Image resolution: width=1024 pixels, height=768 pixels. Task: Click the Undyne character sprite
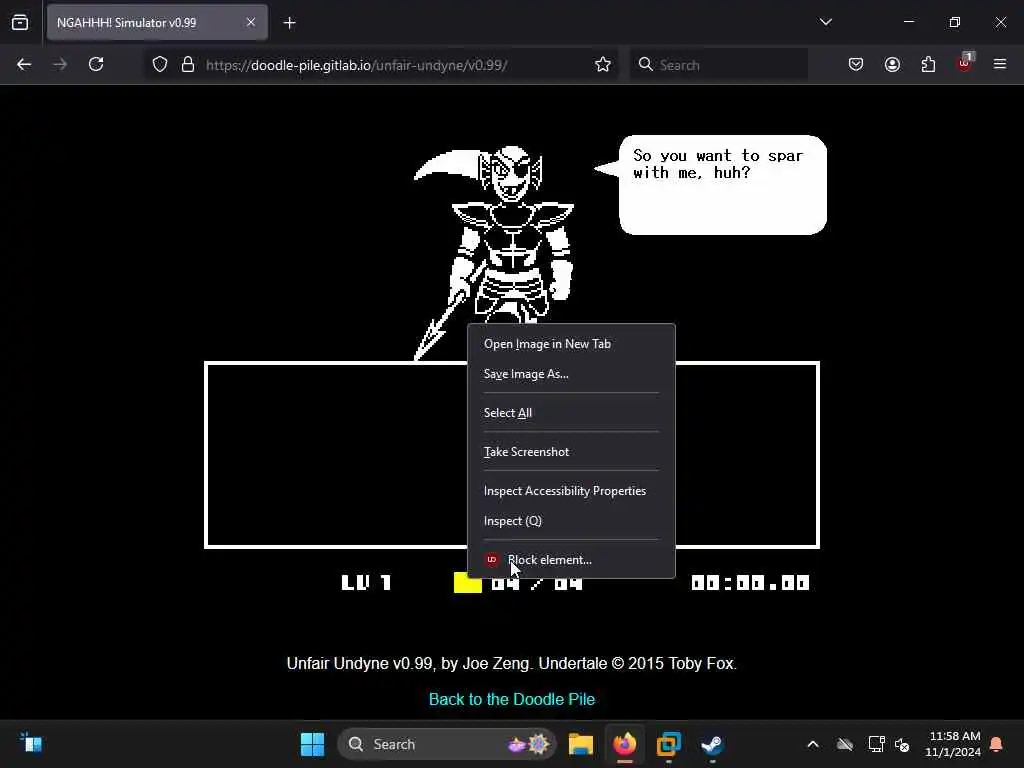494,252
